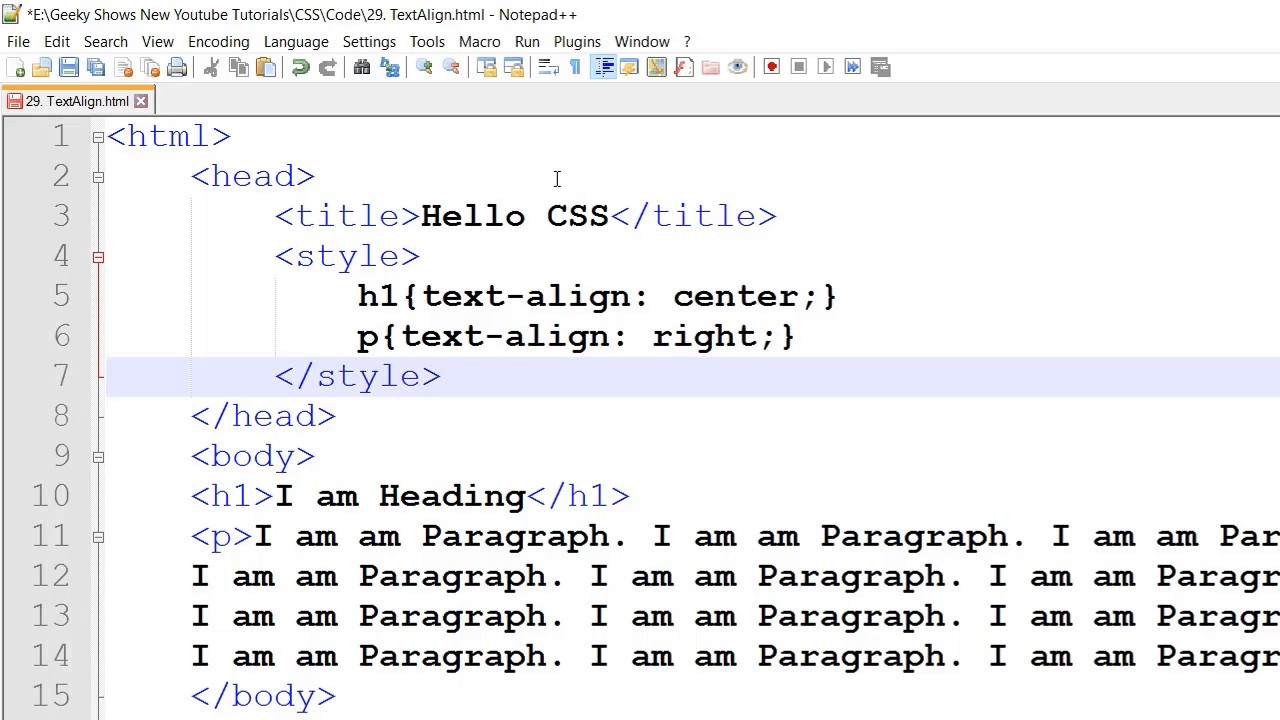
Task: Toggle file monitoring eye icon
Action: tap(737, 67)
